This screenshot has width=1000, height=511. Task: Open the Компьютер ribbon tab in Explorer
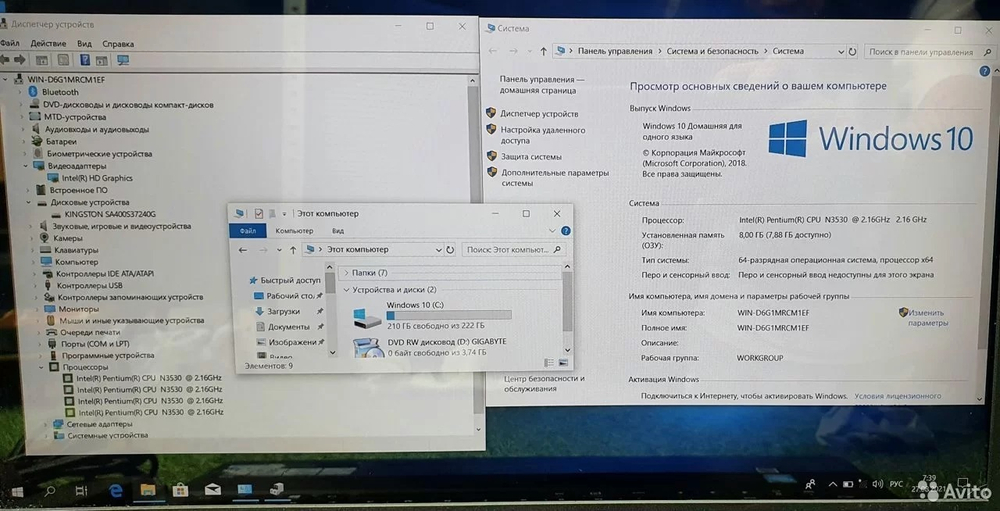coord(294,231)
